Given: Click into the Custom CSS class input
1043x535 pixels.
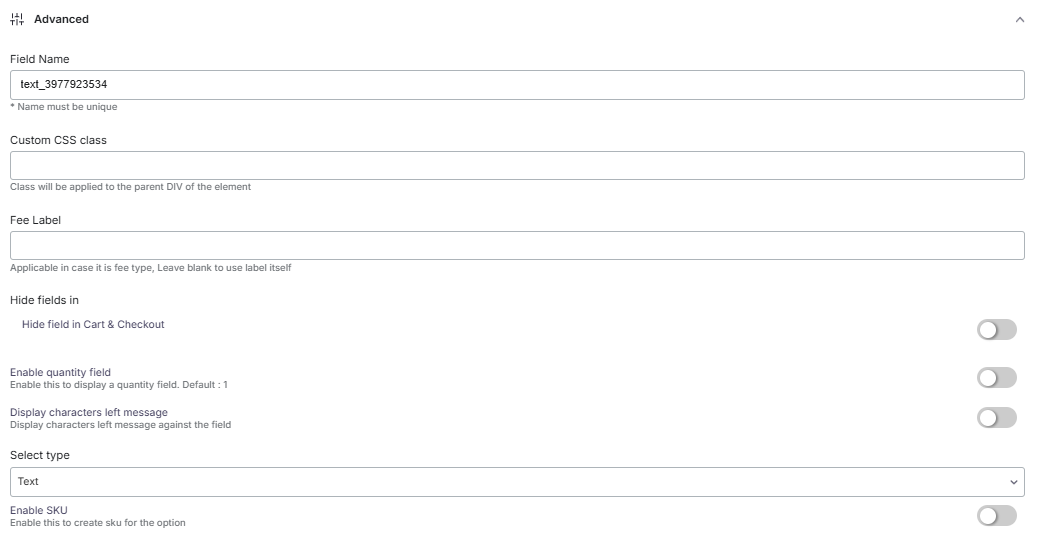Looking at the screenshot, I should pyautogui.click(x=517, y=165).
